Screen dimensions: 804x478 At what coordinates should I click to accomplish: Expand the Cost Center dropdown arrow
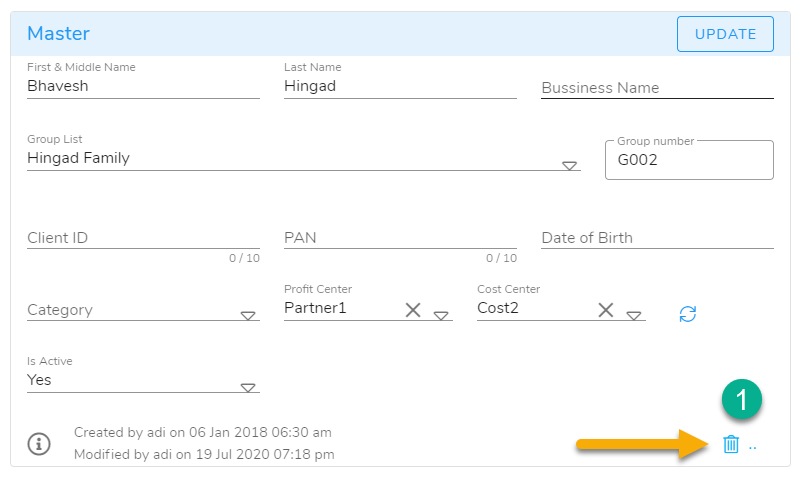pos(634,316)
